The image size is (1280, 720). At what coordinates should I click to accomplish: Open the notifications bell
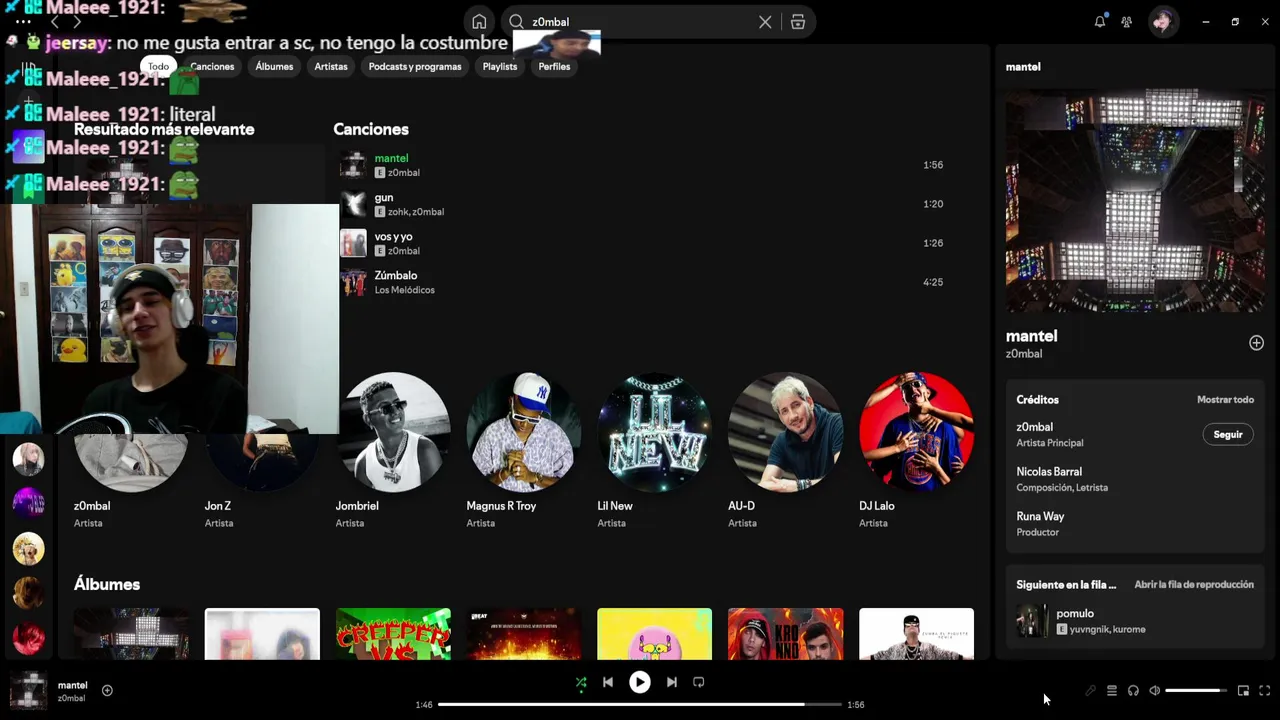(x=1100, y=21)
